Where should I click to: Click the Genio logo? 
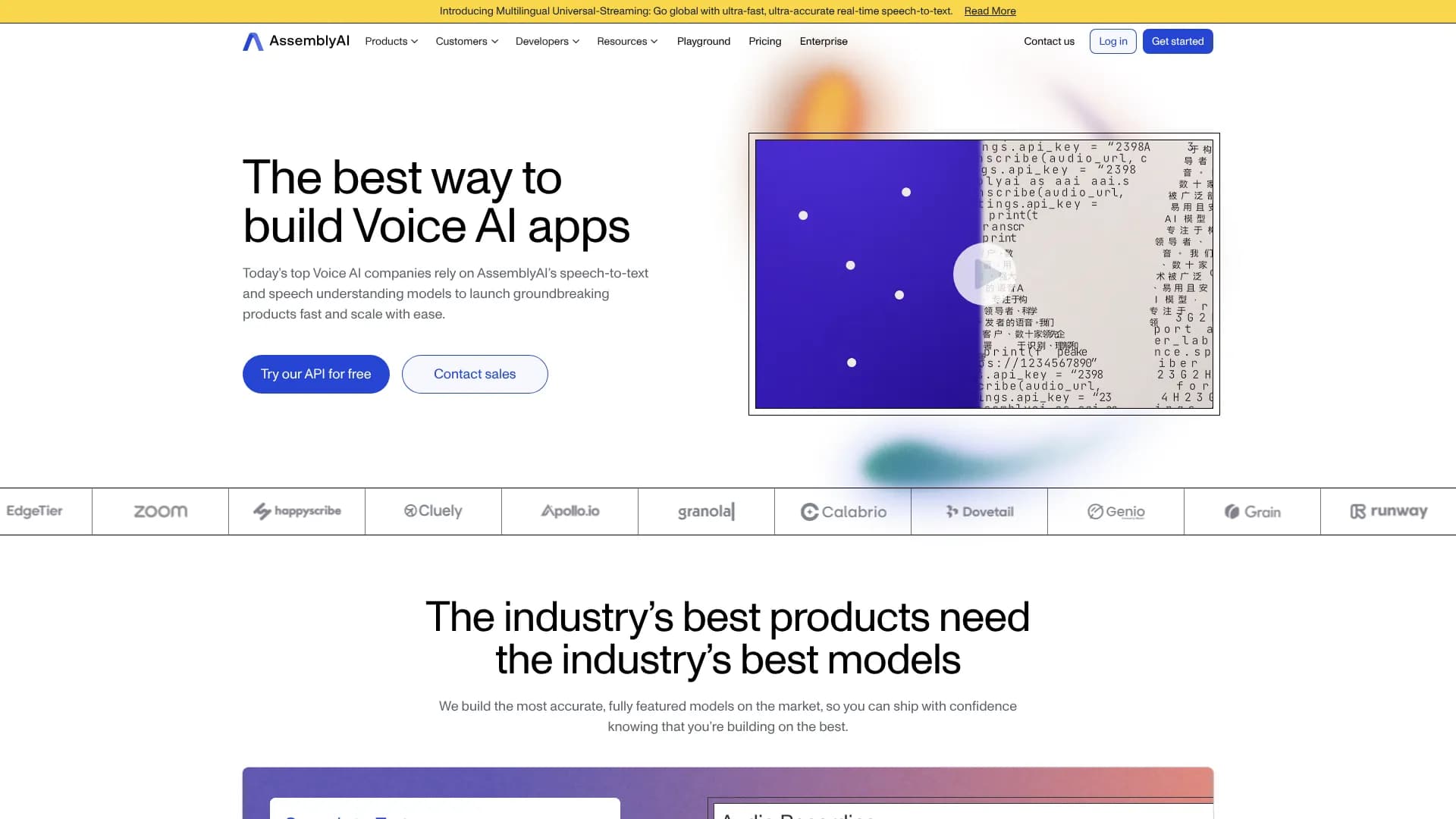point(1116,512)
